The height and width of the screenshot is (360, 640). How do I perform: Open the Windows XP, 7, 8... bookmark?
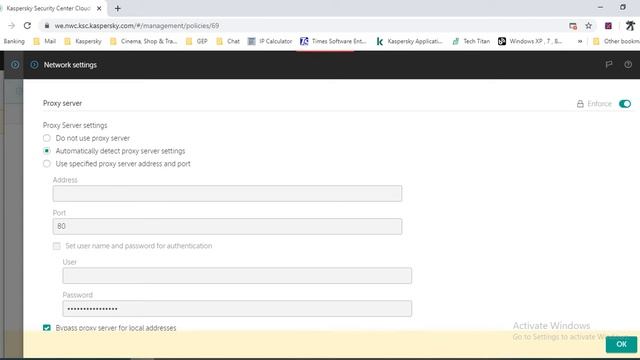[x=530, y=41]
